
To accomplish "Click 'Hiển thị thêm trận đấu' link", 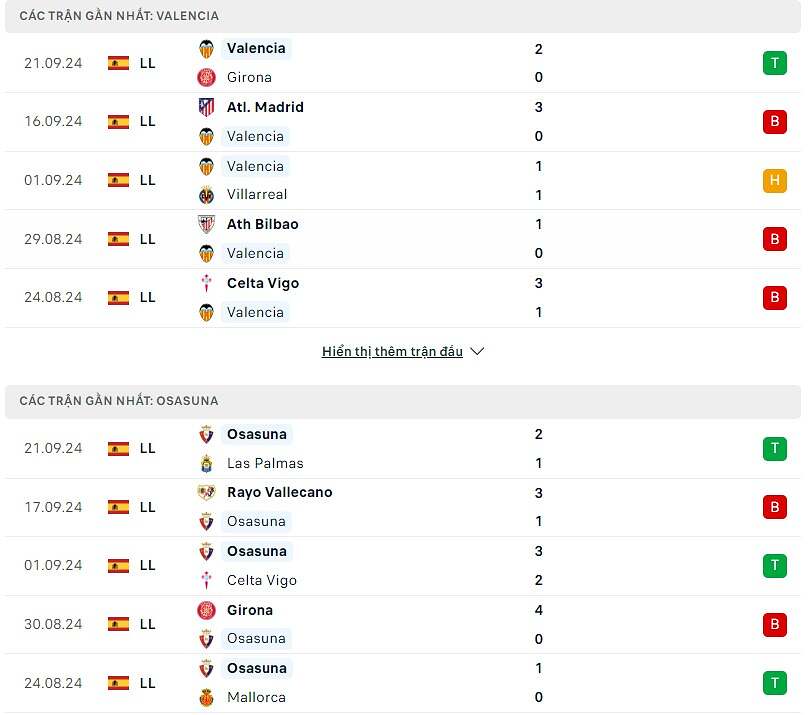I will click(392, 352).
